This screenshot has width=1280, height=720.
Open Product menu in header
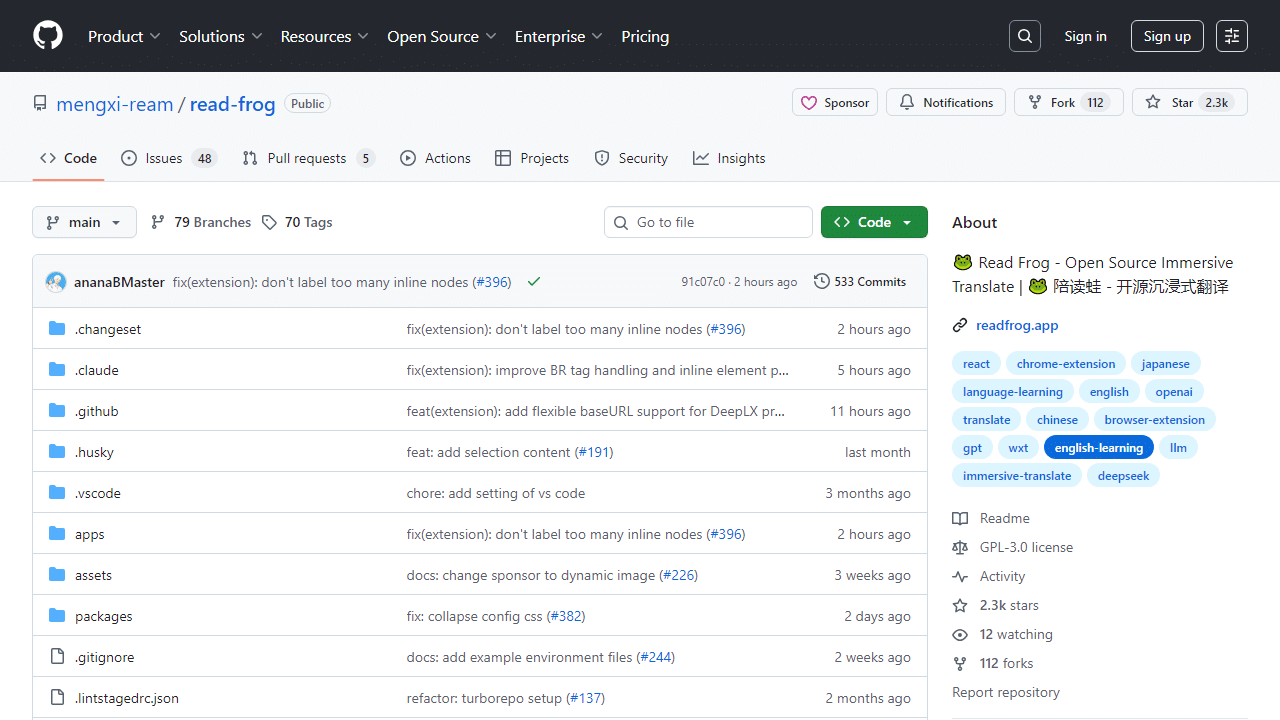tap(124, 36)
